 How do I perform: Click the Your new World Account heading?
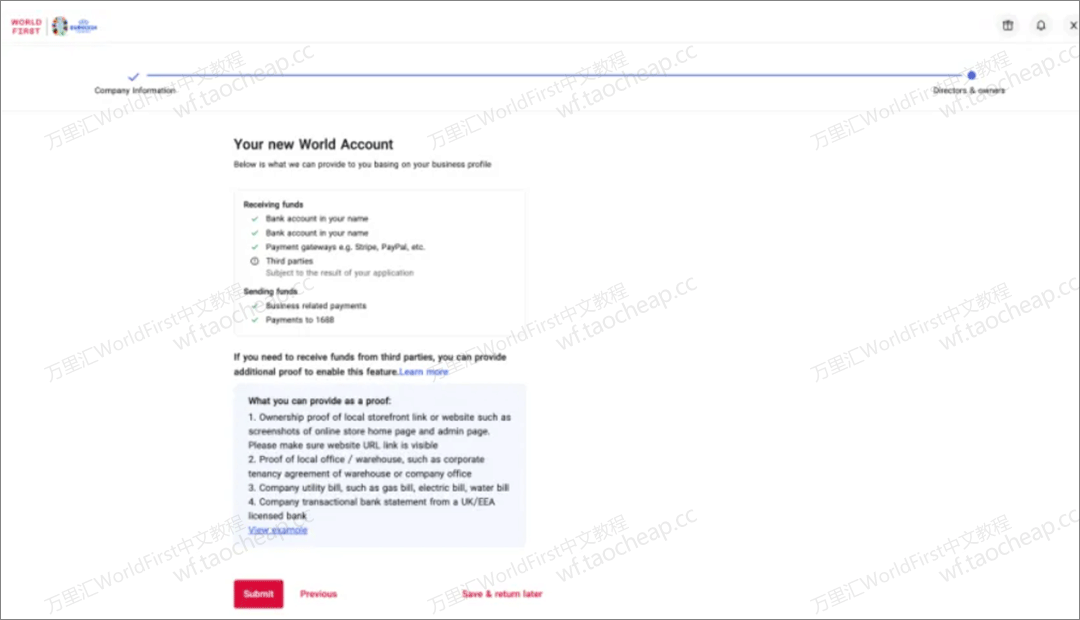tap(313, 144)
